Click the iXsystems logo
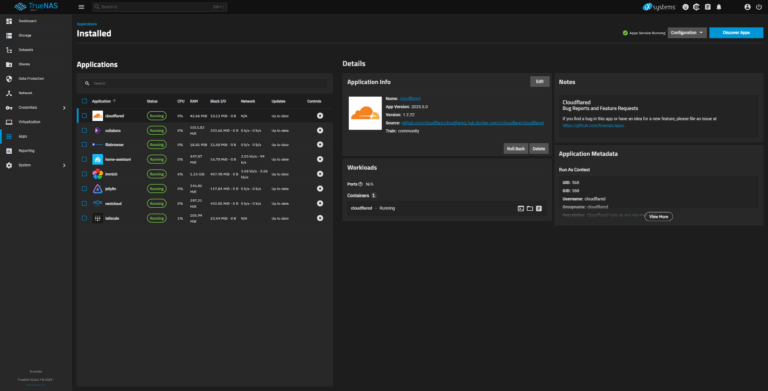This screenshot has width=768, height=391. 659,7
